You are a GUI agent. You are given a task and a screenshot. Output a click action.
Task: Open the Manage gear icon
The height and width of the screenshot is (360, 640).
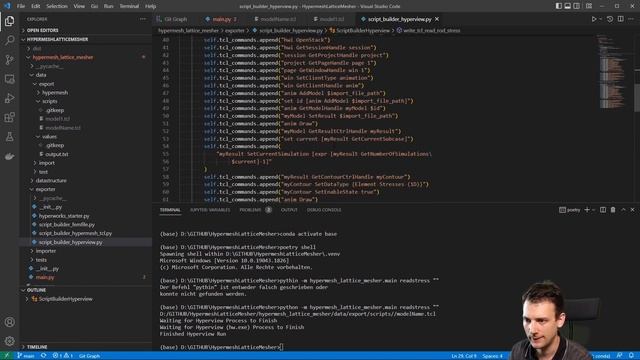pos(9,341)
